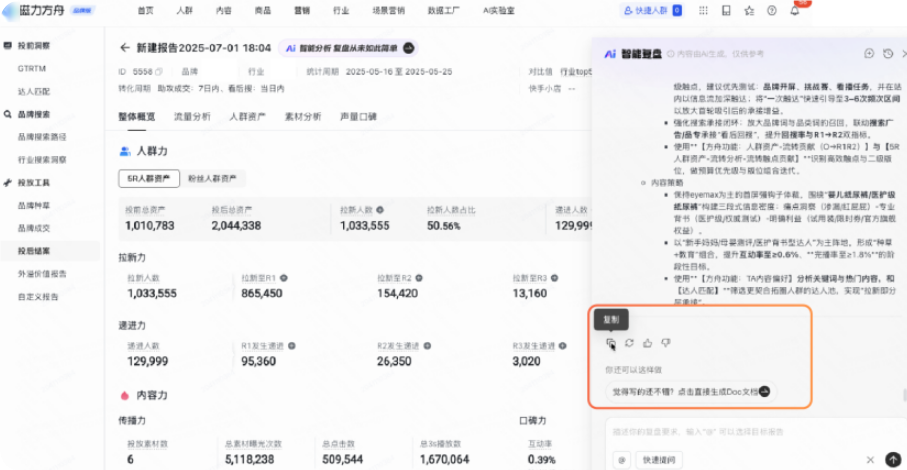Screen dimensions: 907x470
Task: Click the 投前总资产 value 1,010,783
Action: 149,226
